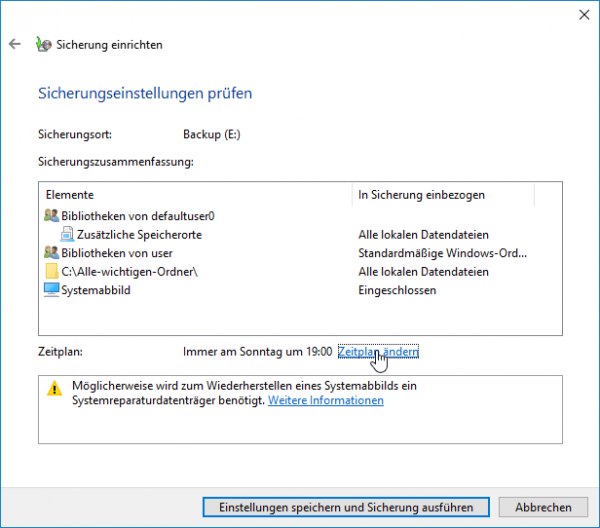Click the user icon beside Bibliotheken von defaultuser0

52,215
